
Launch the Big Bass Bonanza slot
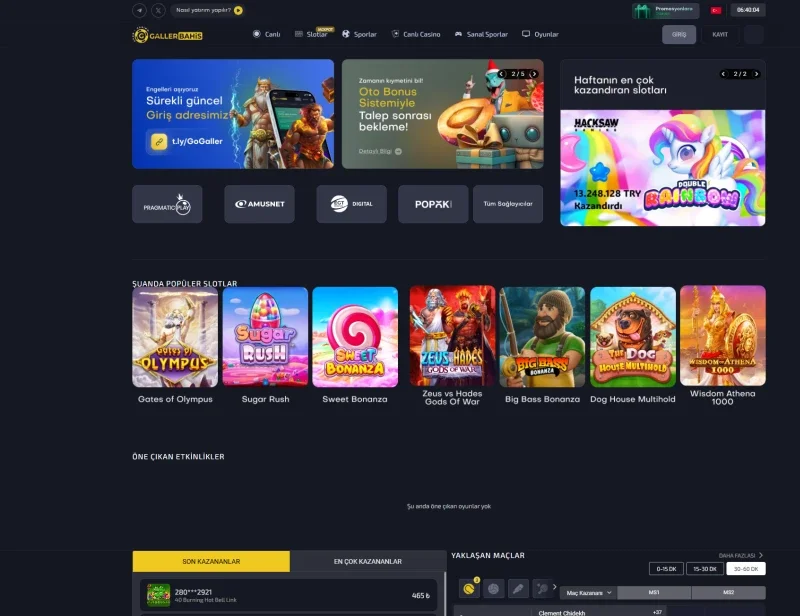542,337
